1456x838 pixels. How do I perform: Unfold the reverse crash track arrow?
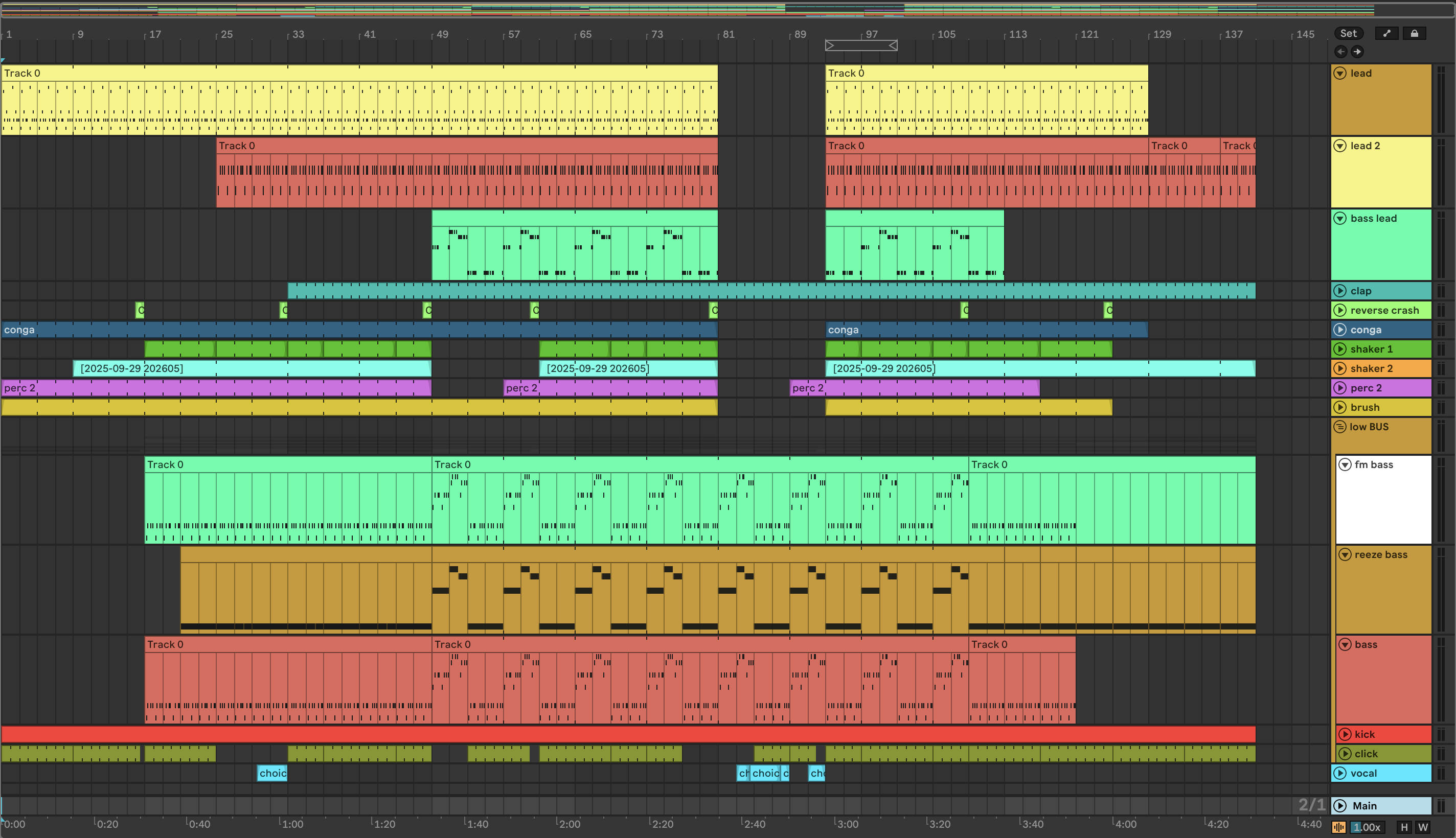click(1340, 310)
